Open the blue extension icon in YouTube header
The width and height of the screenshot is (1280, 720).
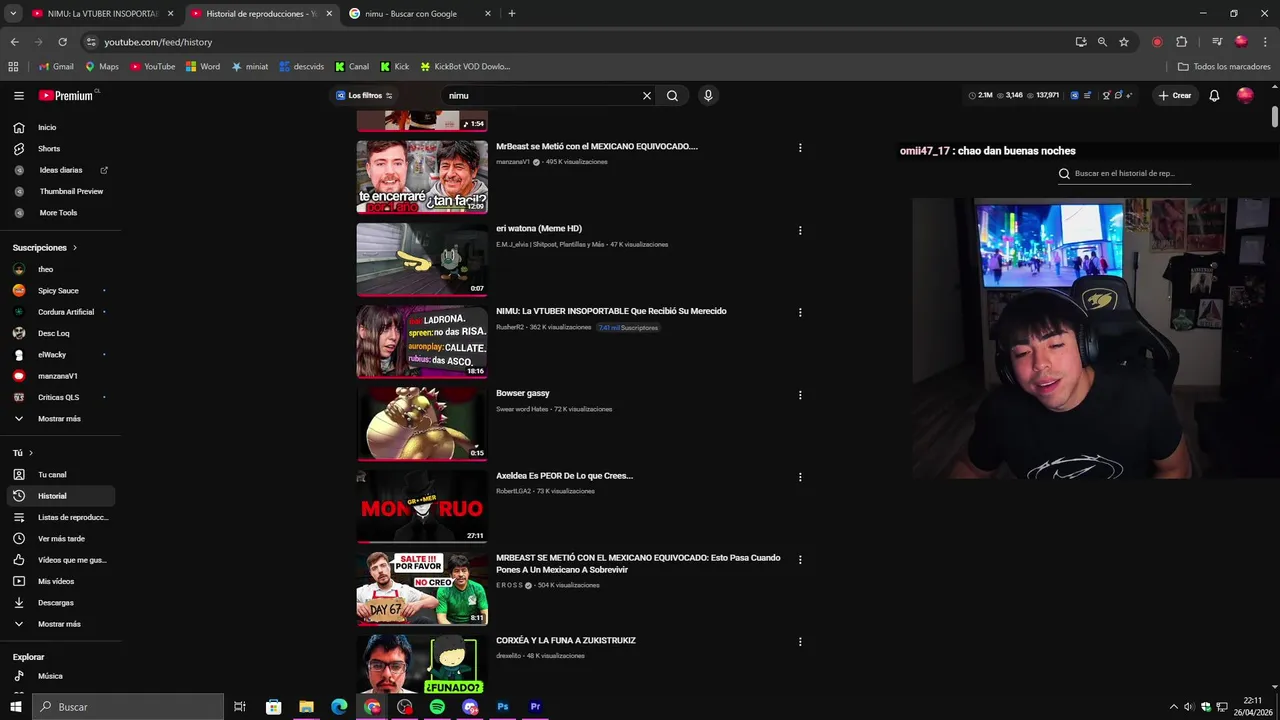pos(1075,96)
